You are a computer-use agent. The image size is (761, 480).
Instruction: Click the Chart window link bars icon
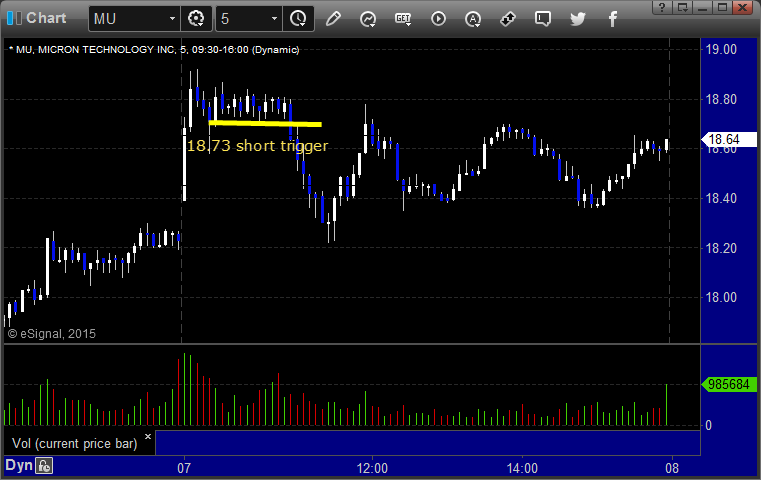tap(14, 18)
